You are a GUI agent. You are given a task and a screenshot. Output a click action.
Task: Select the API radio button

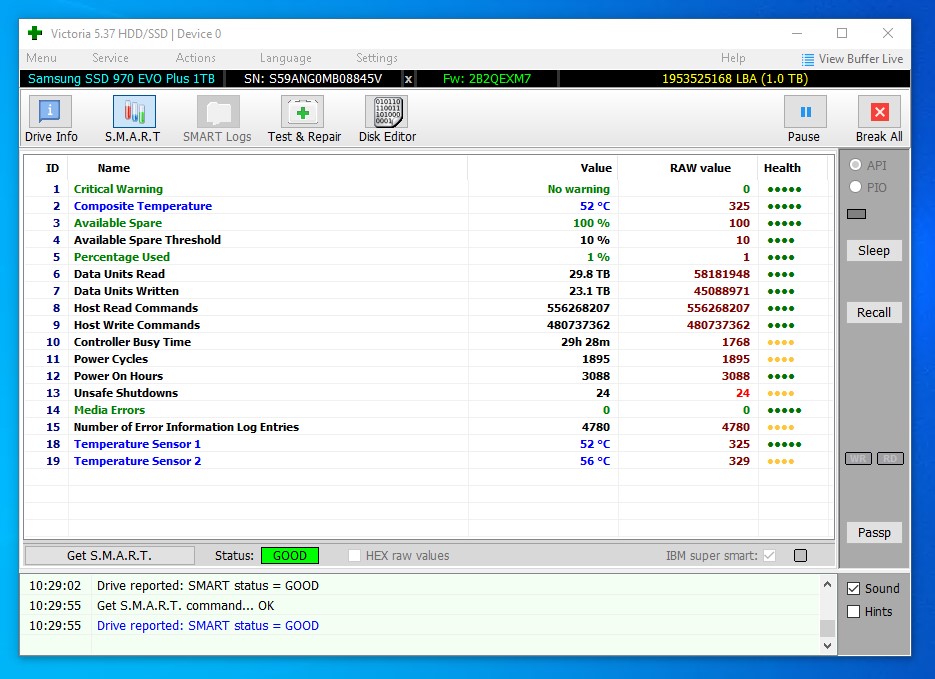coord(855,165)
